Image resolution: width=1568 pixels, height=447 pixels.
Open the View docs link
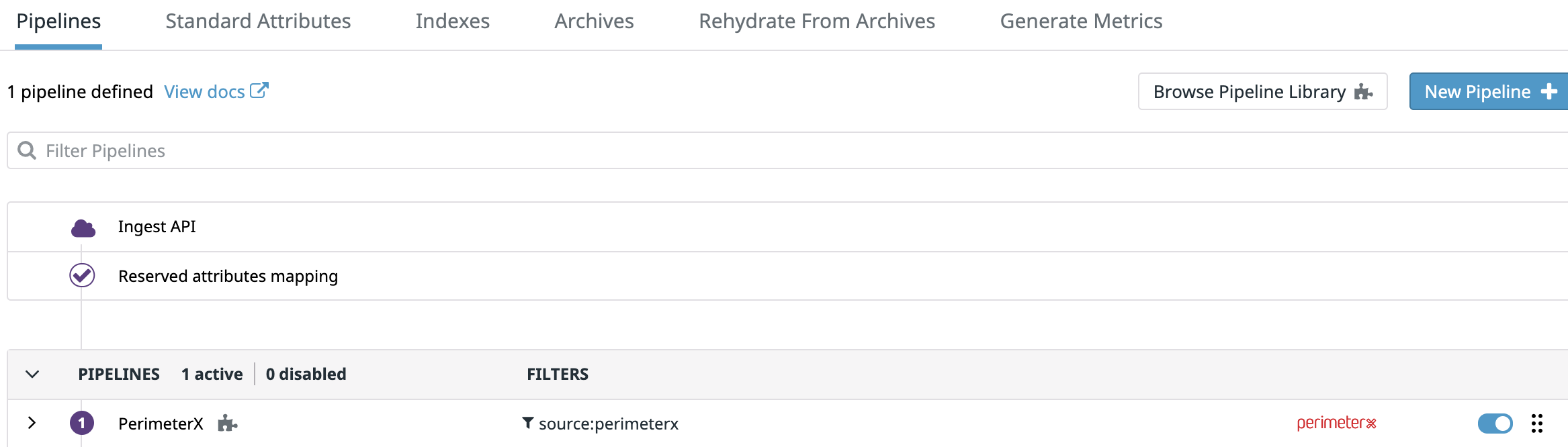click(206, 91)
